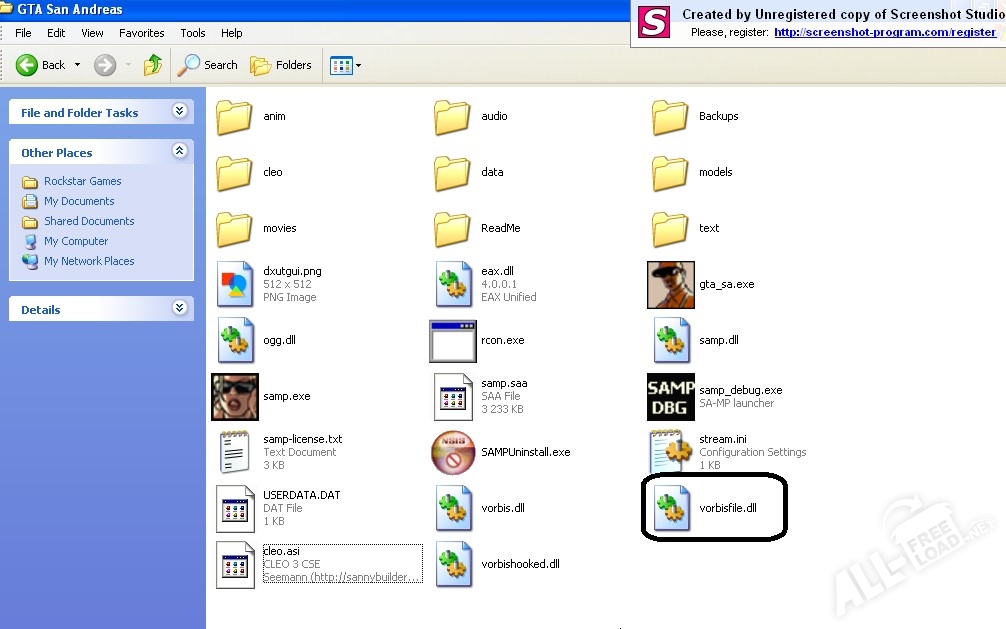Click the samp_debug.exe SA-MP launcher icon
Viewport: 1006px width, 629px height.
(671, 397)
